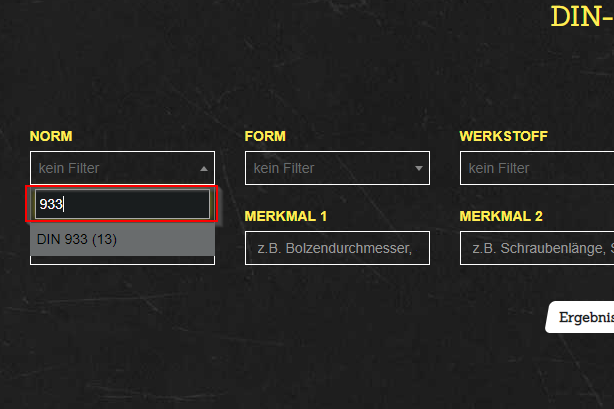
Task: Click the NORM label
Action: pyautogui.click(x=51, y=136)
